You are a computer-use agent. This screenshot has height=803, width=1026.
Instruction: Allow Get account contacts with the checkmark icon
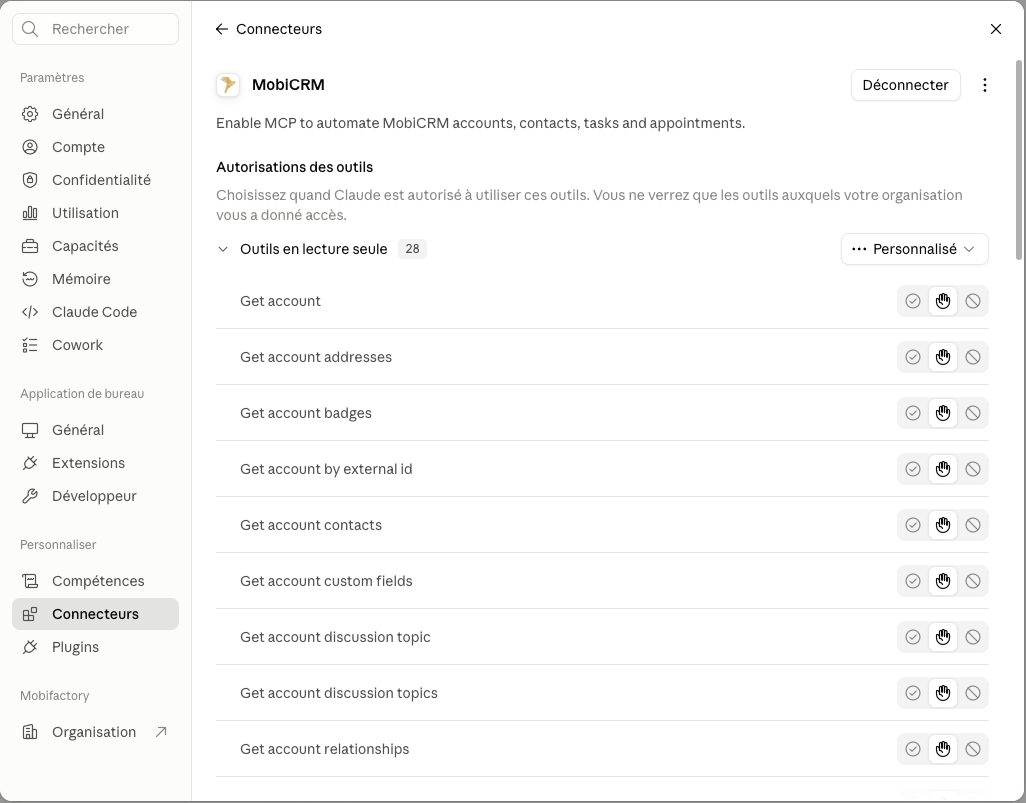(x=913, y=525)
